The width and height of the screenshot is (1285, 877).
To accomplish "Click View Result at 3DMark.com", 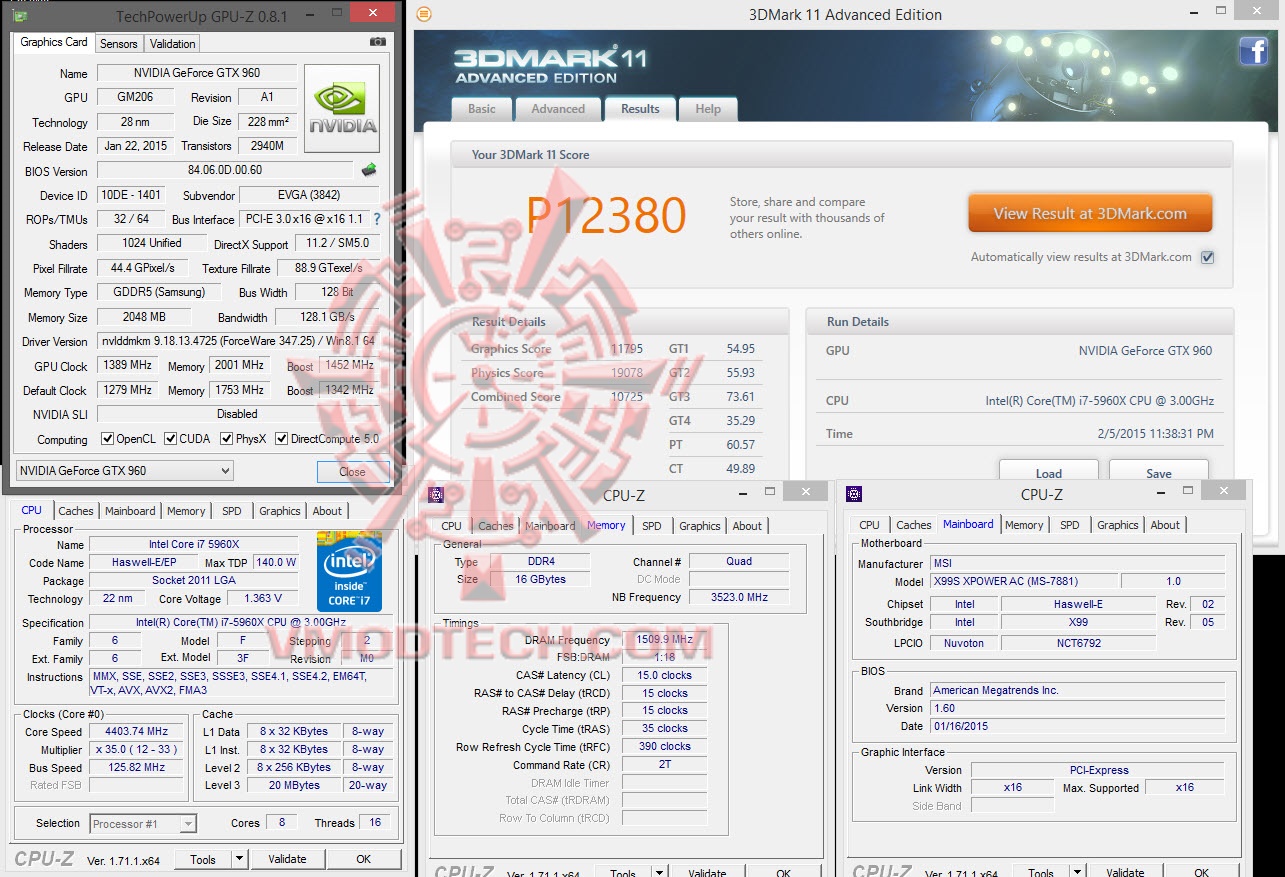I will click(1090, 213).
